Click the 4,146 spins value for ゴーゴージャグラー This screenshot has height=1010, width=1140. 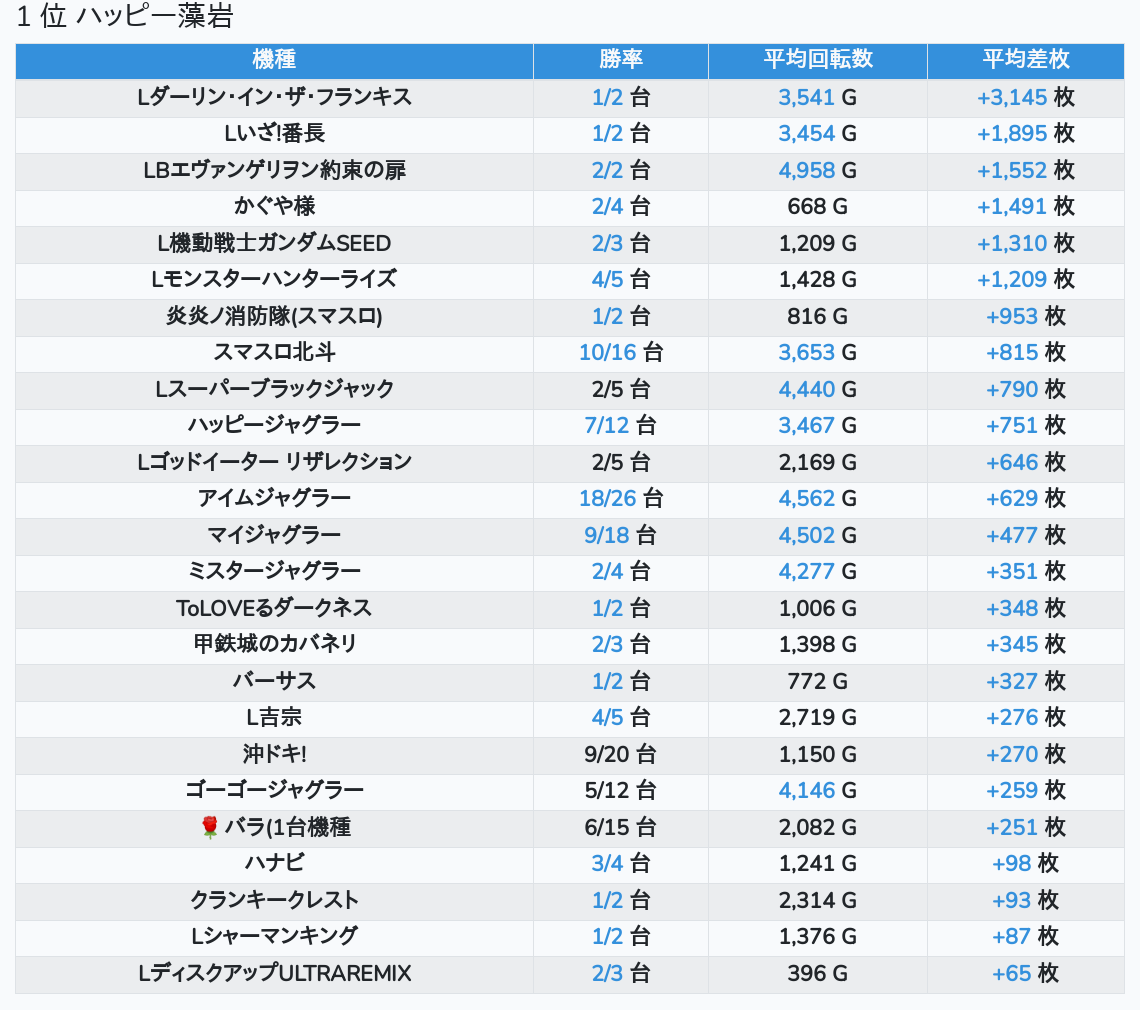pyautogui.click(x=806, y=791)
